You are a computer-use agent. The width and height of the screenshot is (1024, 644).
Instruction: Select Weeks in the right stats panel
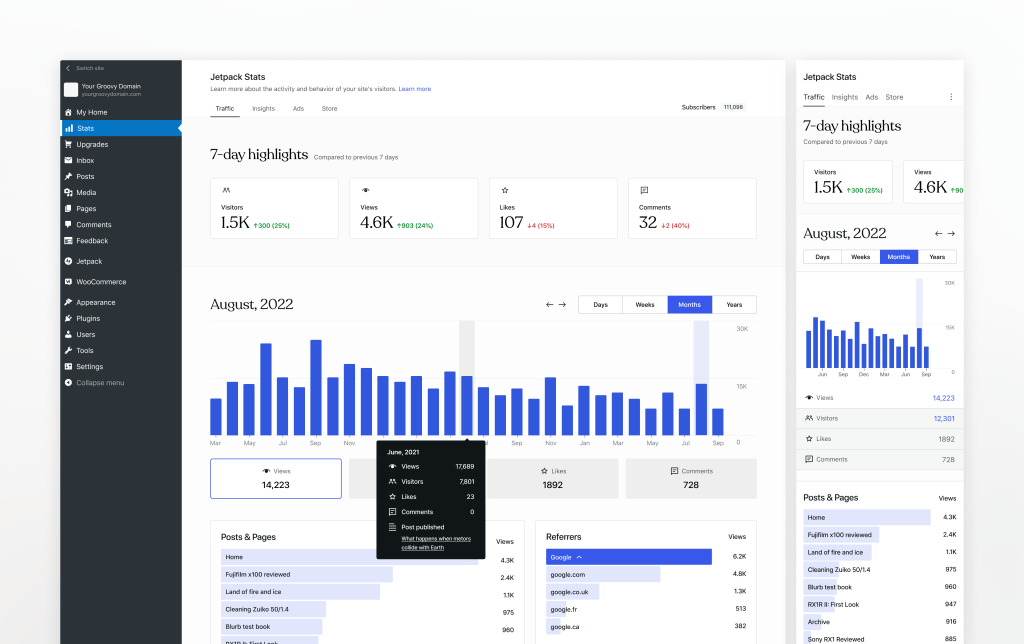(x=859, y=256)
